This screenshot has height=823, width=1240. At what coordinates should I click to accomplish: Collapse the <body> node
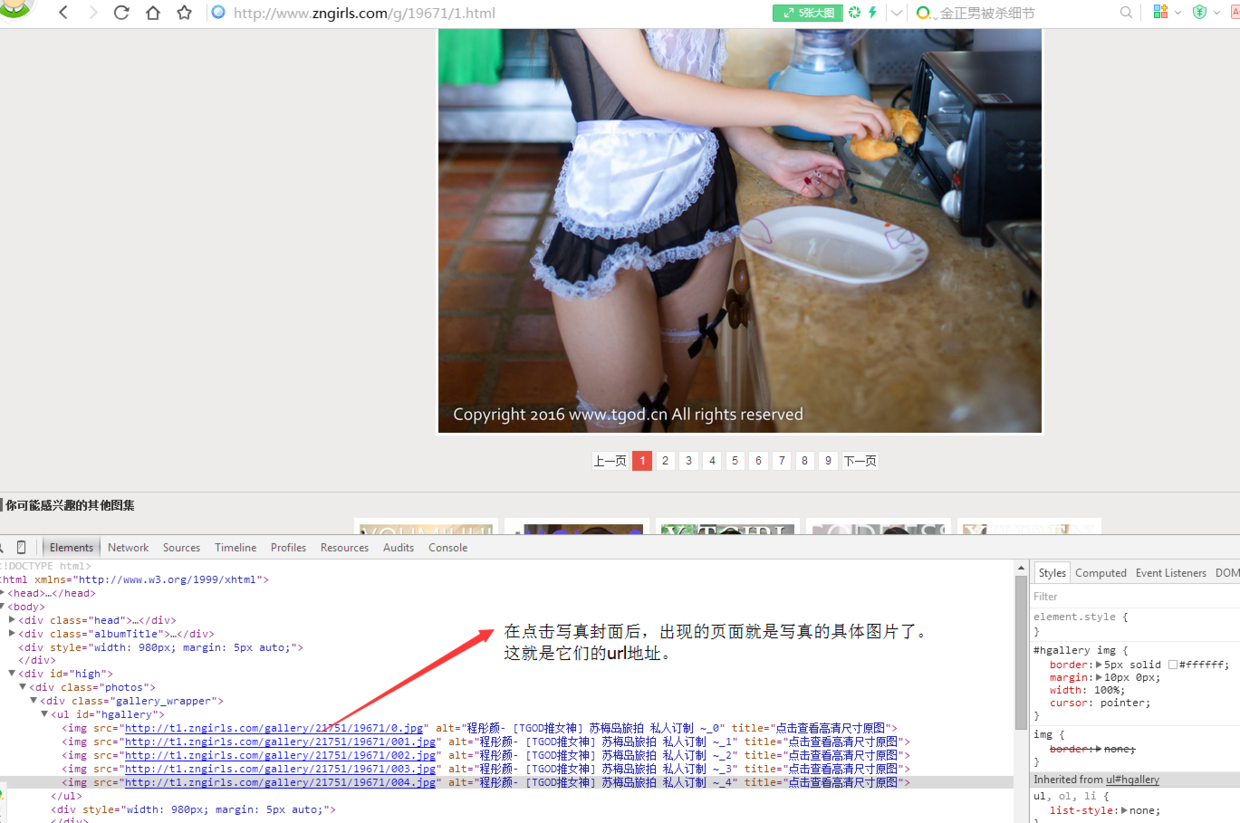click(x=3, y=607)
